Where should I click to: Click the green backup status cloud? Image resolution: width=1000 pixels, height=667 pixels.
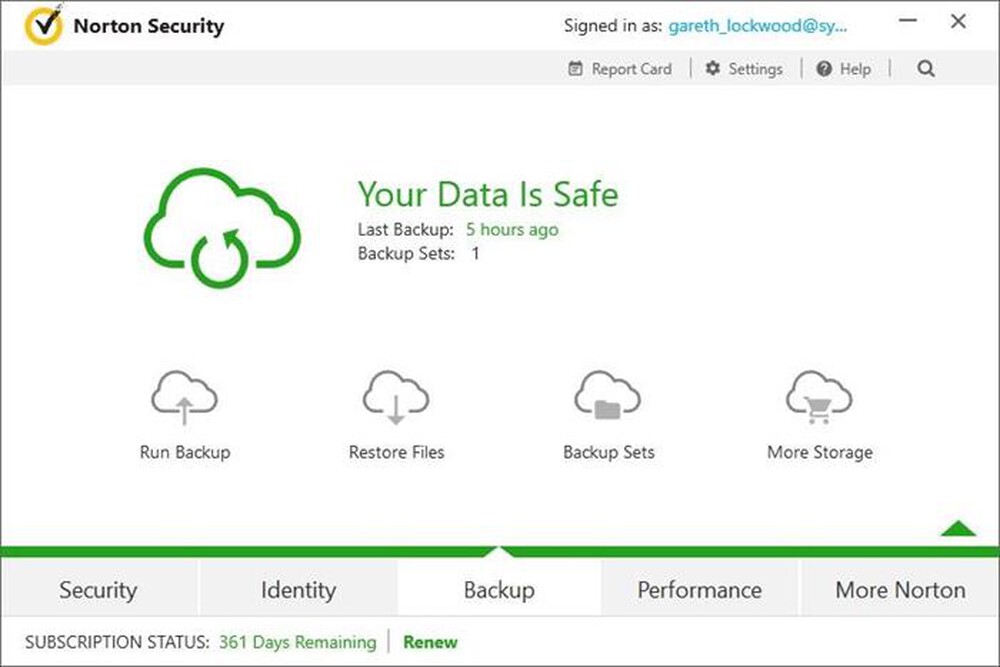(x=222, y=223)
